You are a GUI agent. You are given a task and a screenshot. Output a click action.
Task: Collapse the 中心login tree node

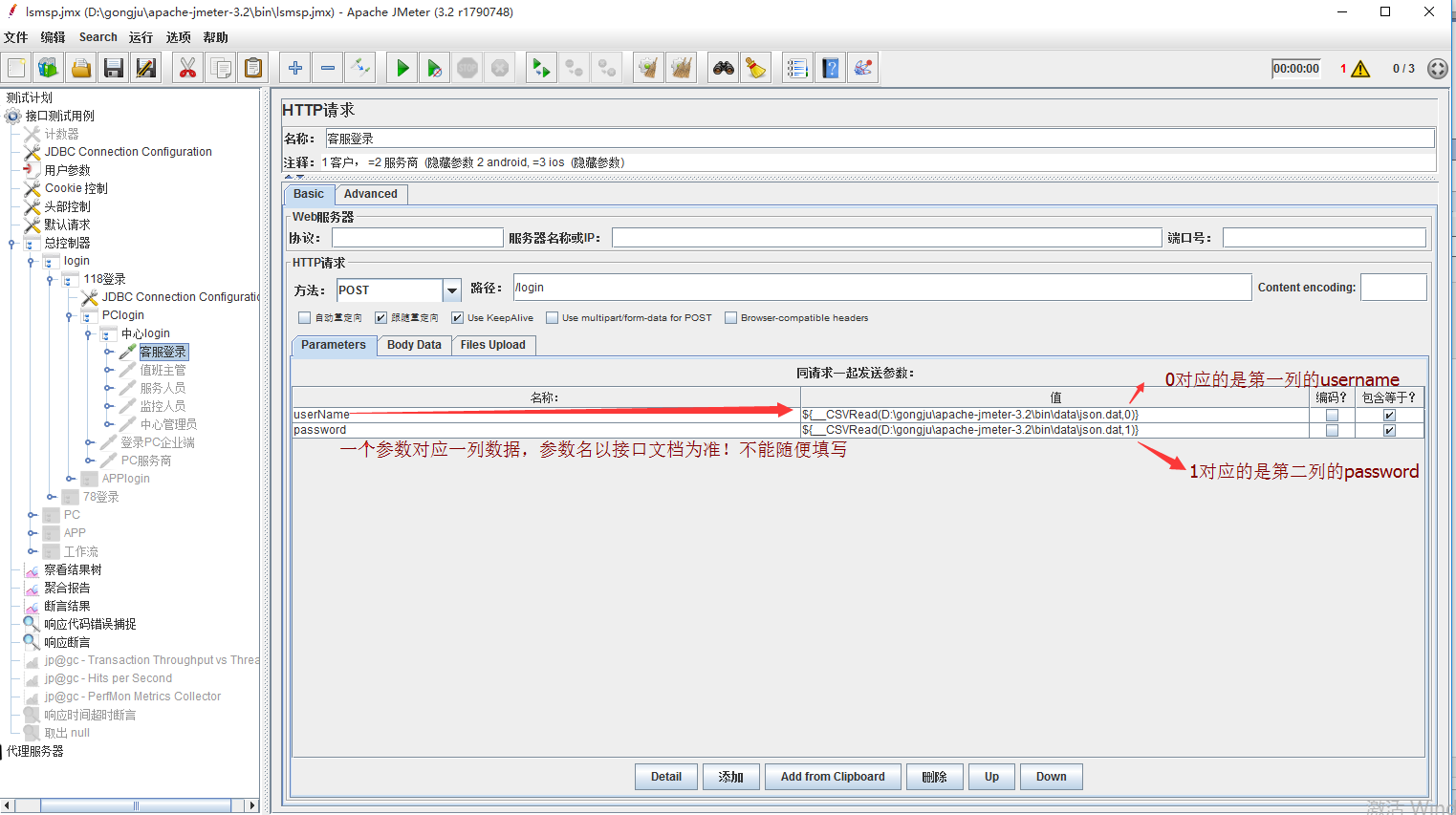click(x=89, y=334)
